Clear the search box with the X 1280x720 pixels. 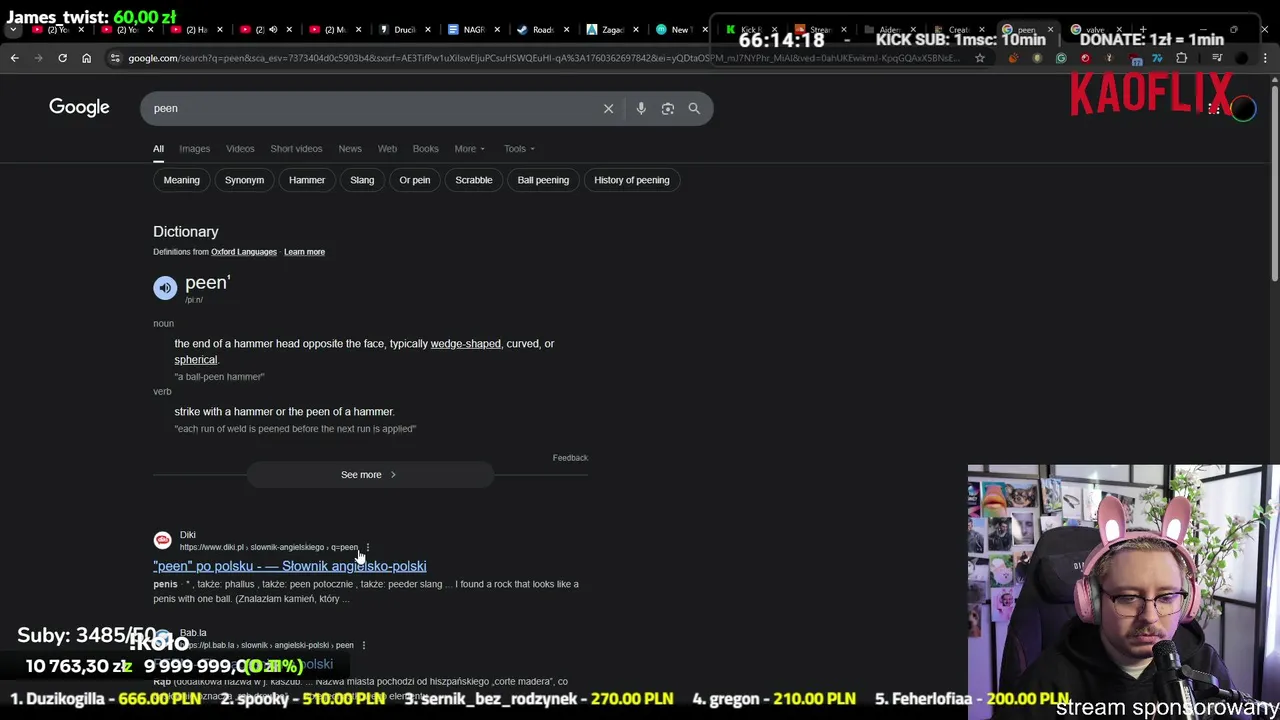point(608,108)
